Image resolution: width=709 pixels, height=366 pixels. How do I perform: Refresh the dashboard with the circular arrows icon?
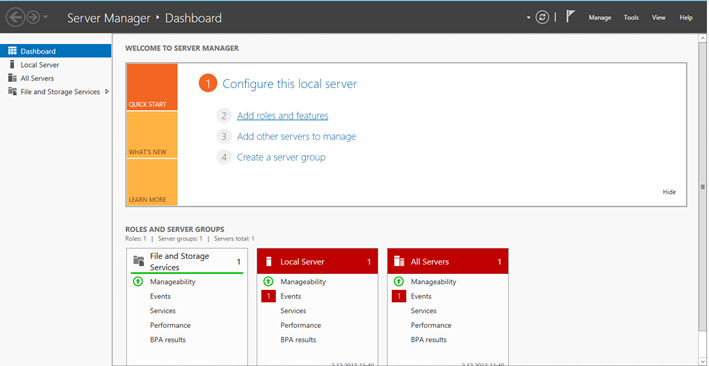click(542, 18)
